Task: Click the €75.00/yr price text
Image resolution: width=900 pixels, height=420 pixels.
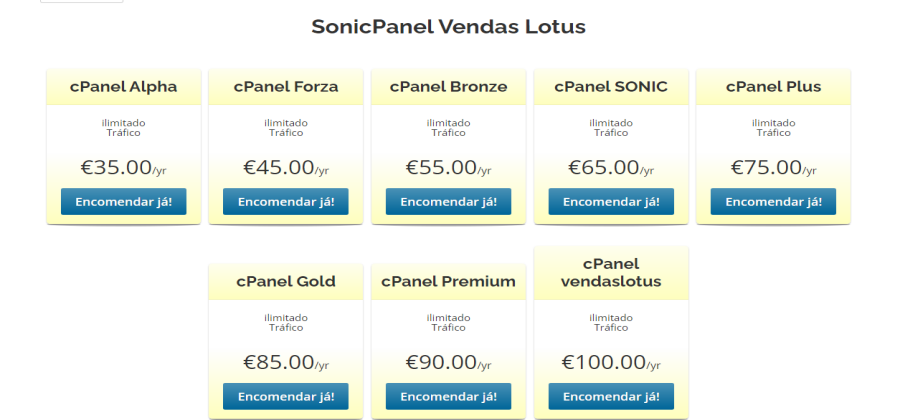Action: (773, 167)
